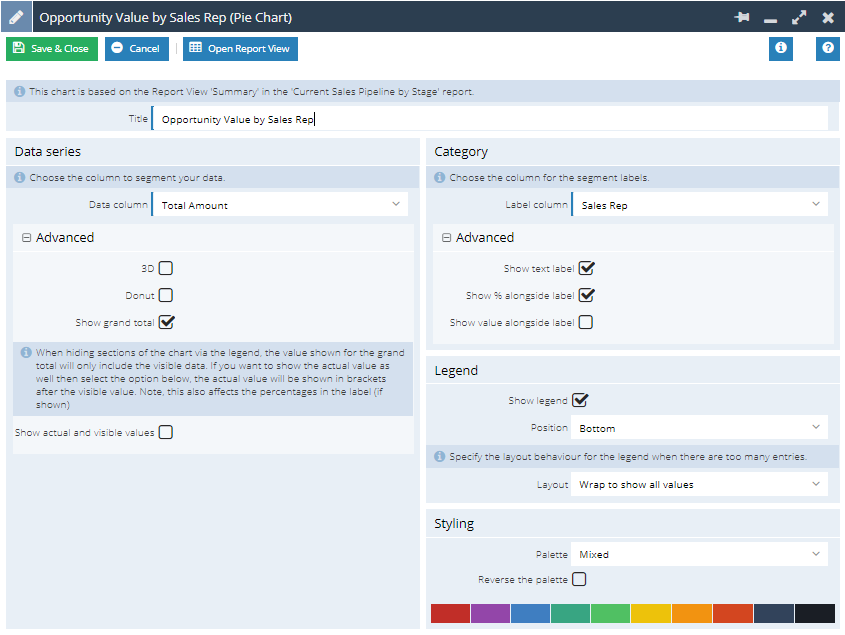
Task: Open the question mark help button
Action: coord(828,49)
